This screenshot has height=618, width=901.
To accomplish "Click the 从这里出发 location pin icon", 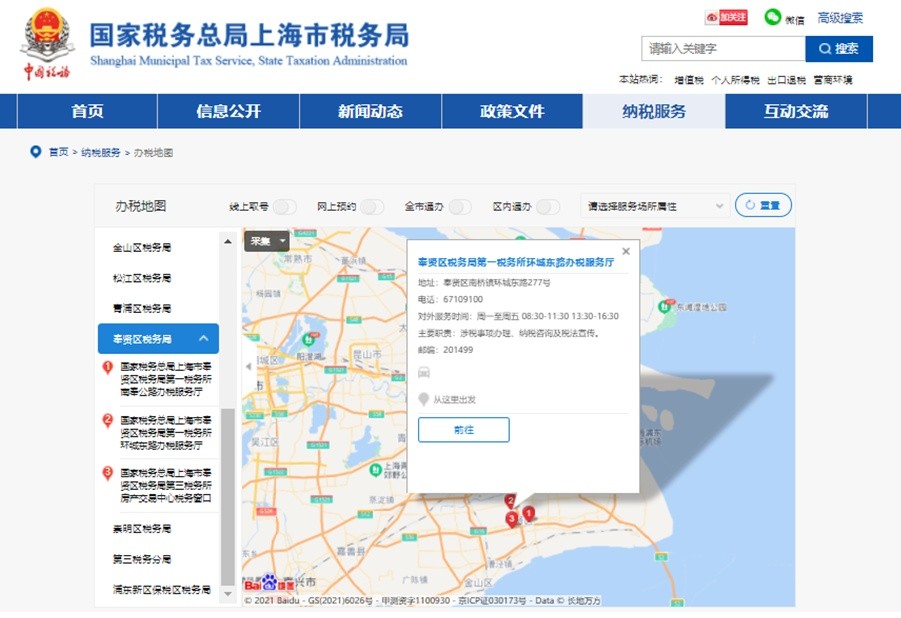I will click(424, 399).
